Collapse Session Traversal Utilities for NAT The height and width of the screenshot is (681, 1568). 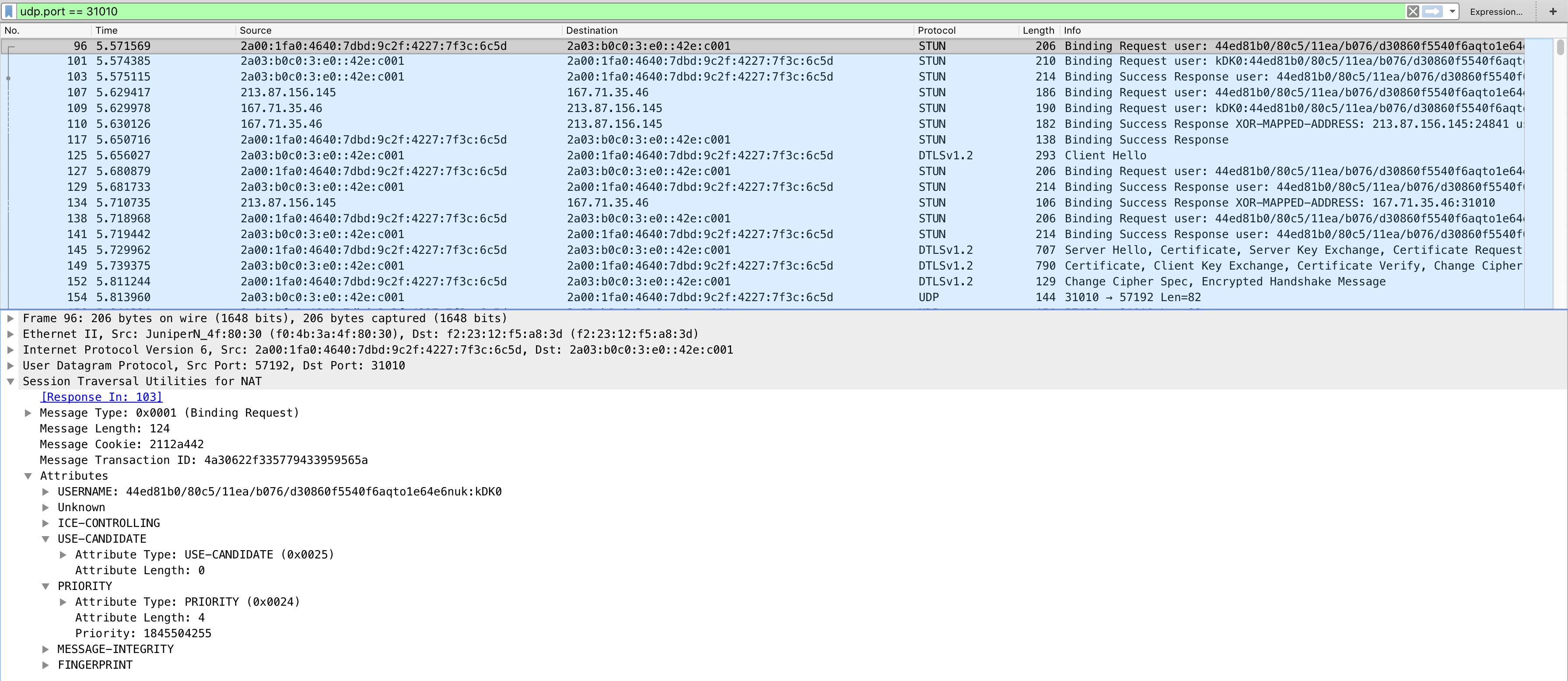click(x=10, y=381)
